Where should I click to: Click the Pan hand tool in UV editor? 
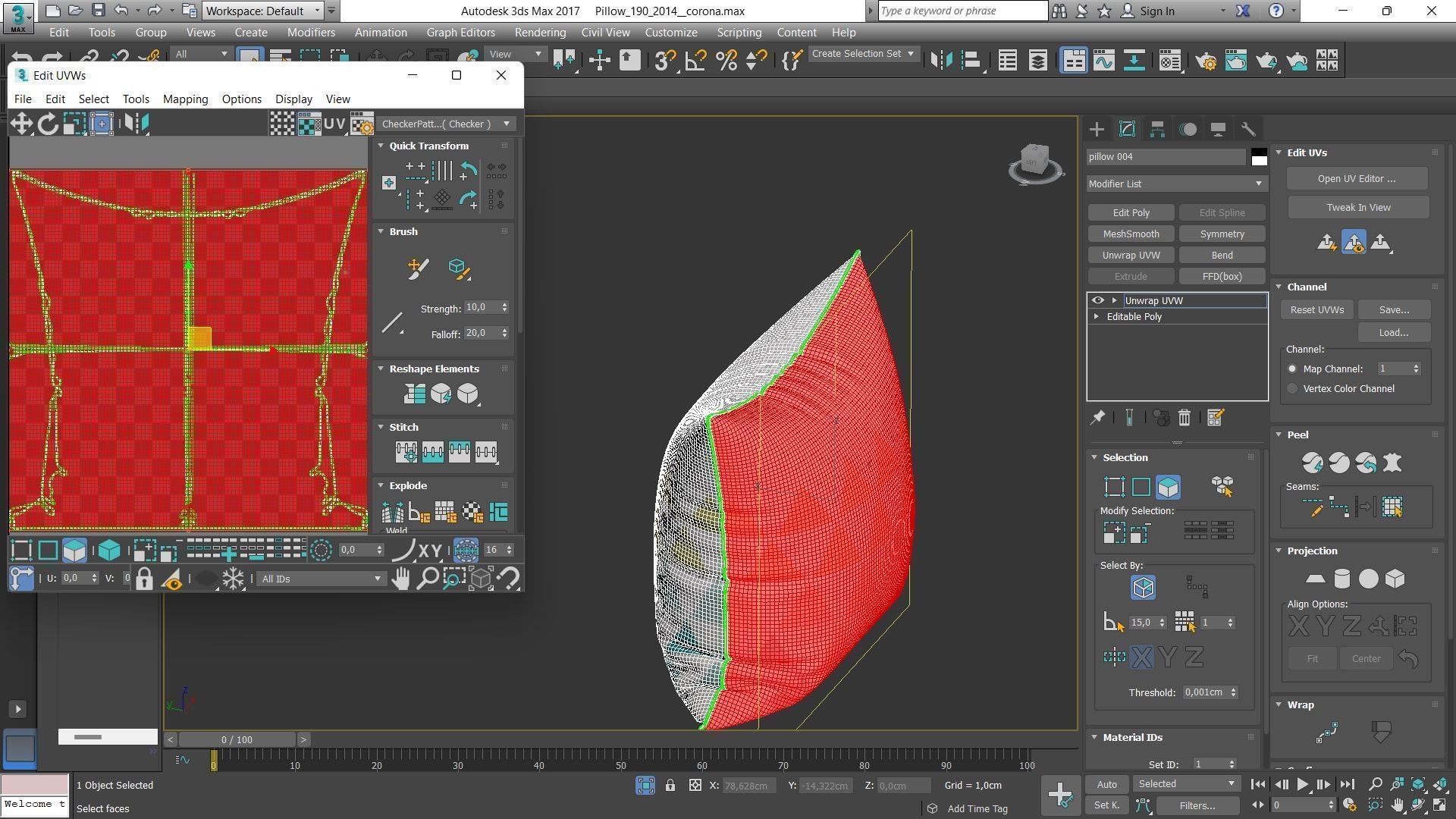(400, 579)
